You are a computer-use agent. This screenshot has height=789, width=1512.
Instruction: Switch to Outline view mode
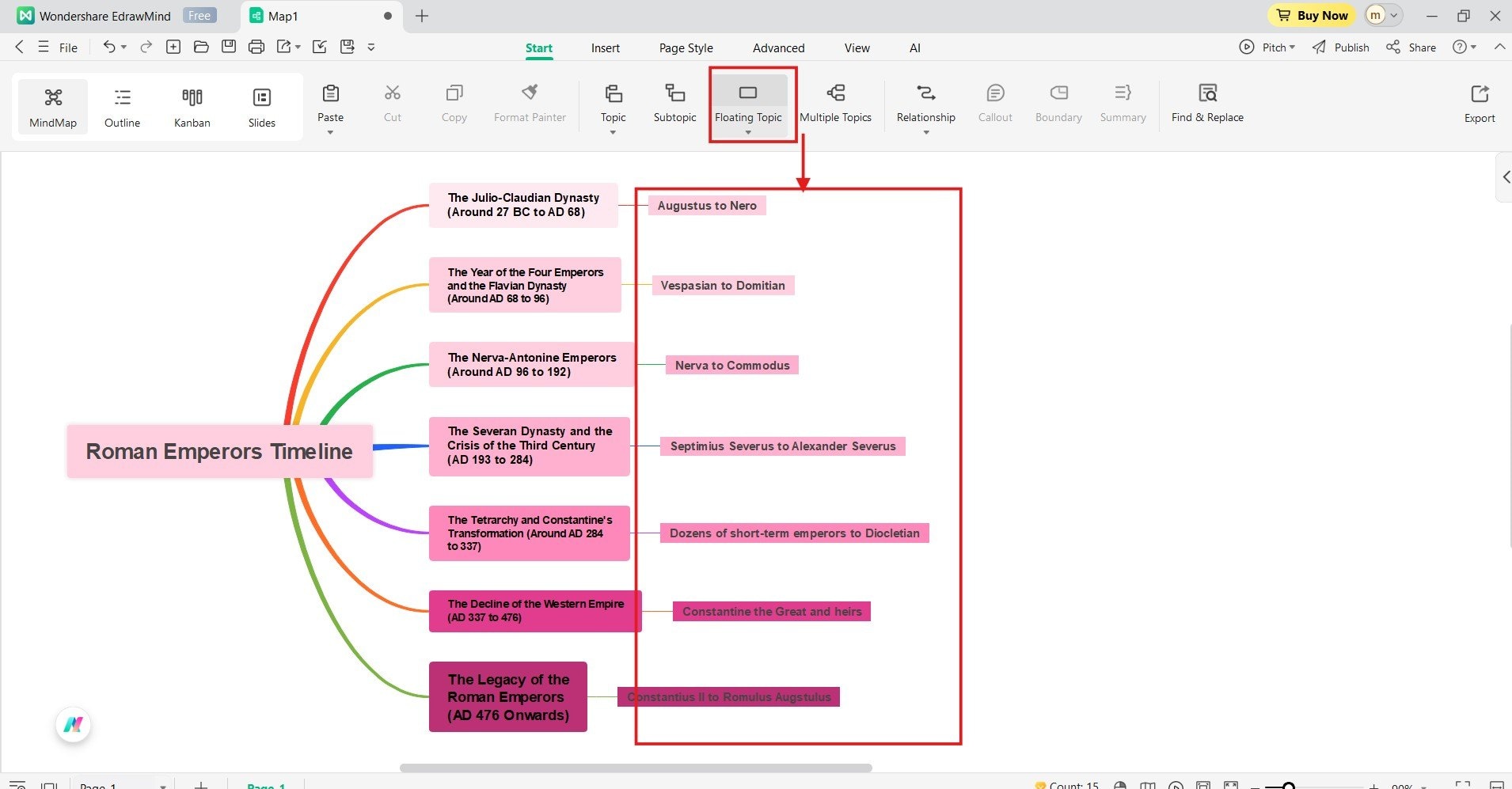pos(122,107)
